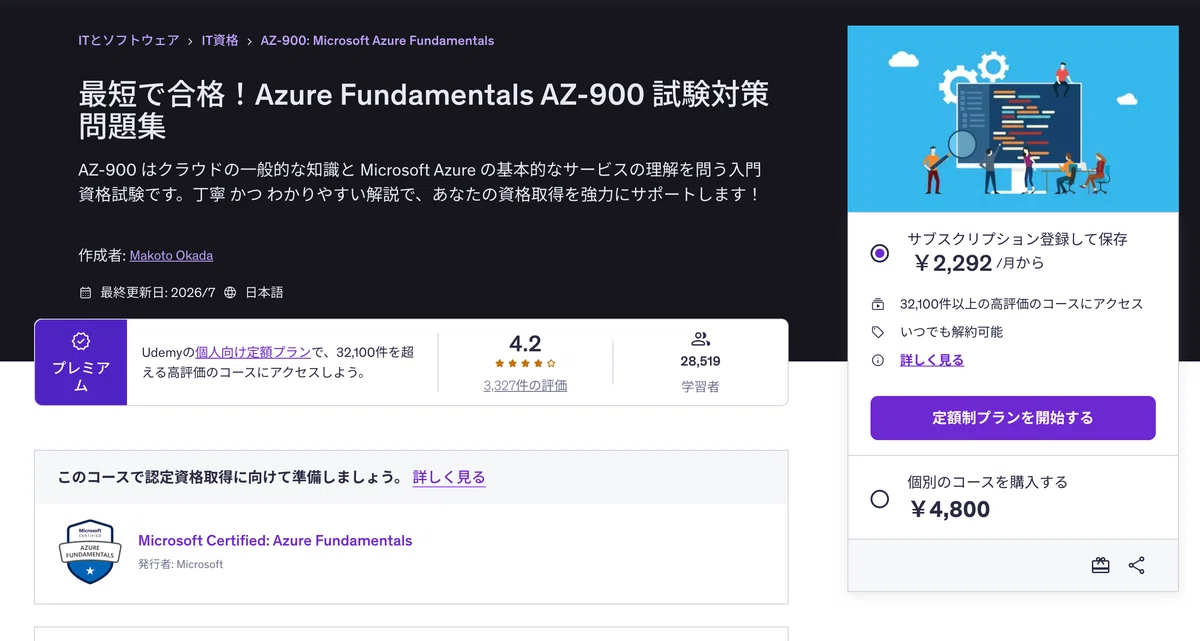The image size is (1200, 641).
Task: Click the last-updated calendar icon
Action: [x=85, y=293]
